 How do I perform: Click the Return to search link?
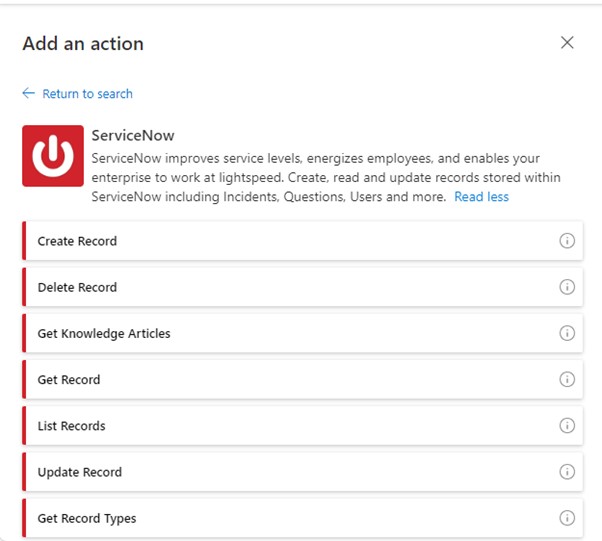point(87,94)
